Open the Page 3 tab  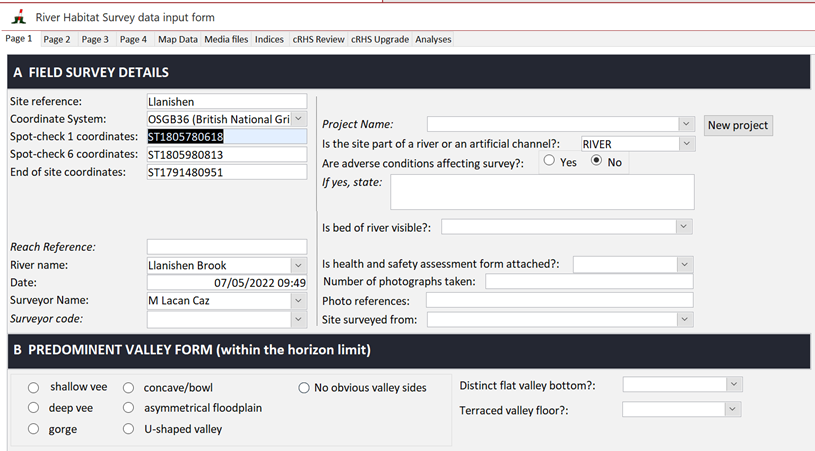(95, 39)
